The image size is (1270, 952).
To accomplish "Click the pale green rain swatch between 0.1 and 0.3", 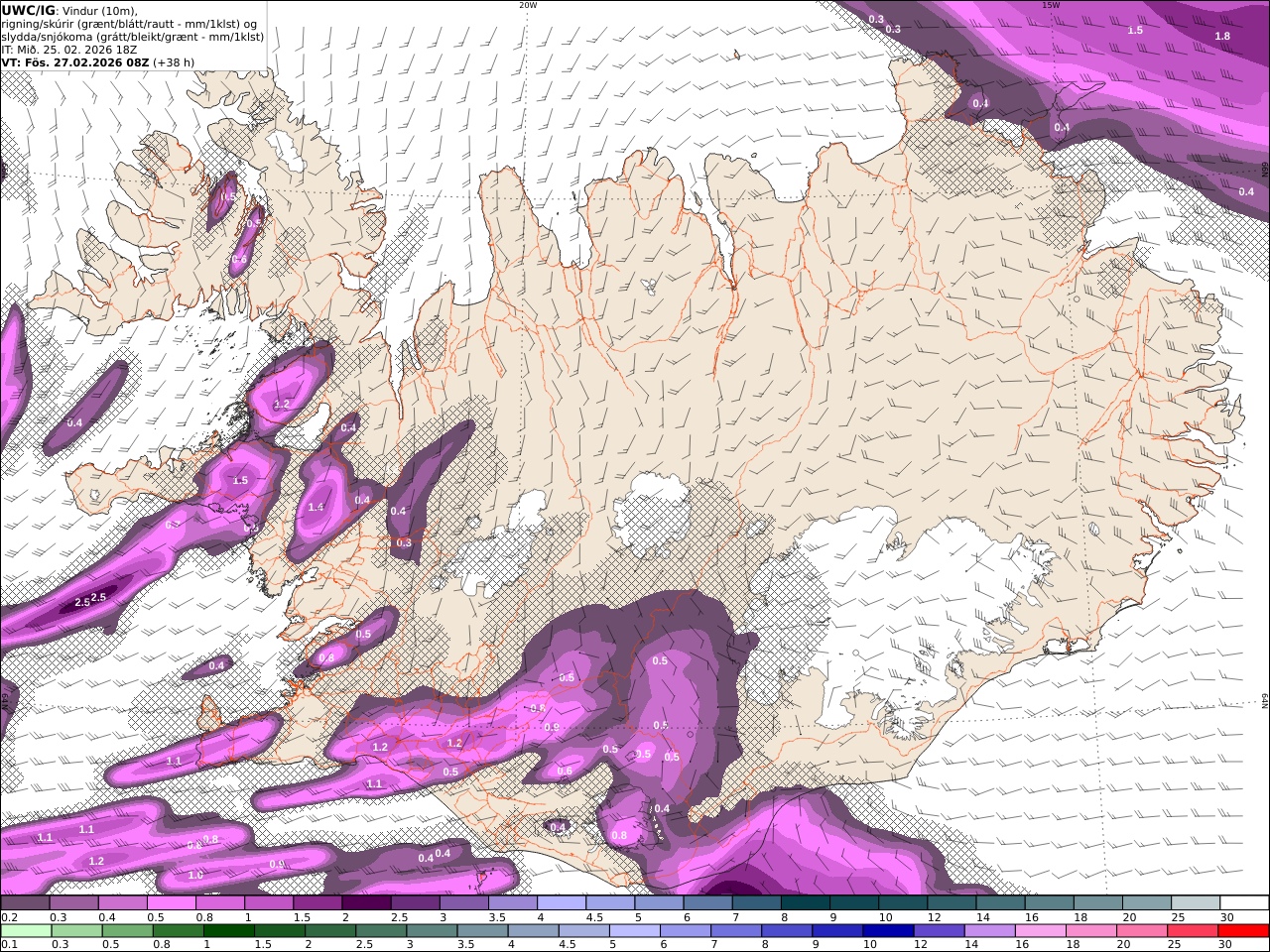I will tap(26, 931).
